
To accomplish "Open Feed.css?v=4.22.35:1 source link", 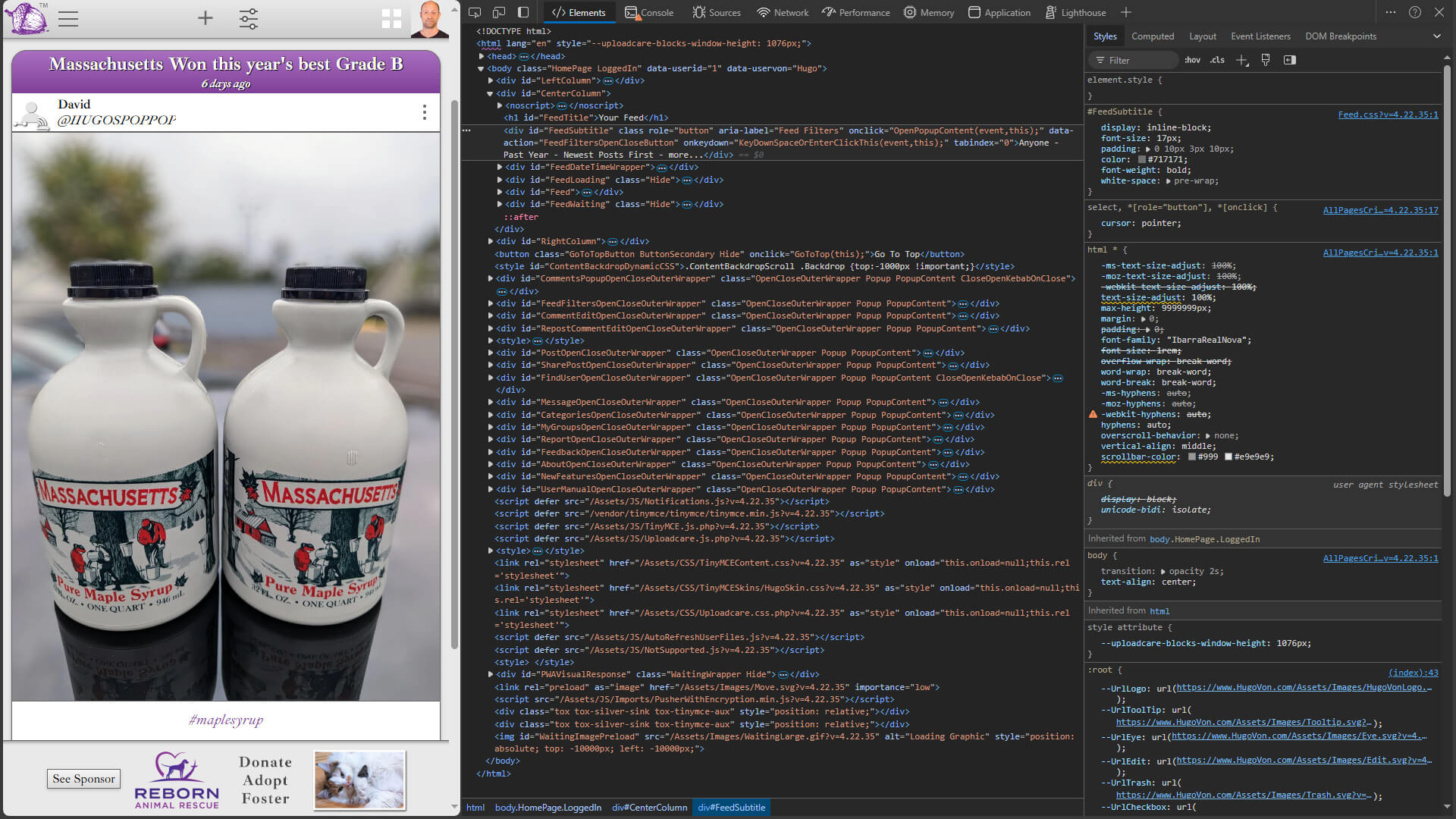I will click(x=1388, y=115).
